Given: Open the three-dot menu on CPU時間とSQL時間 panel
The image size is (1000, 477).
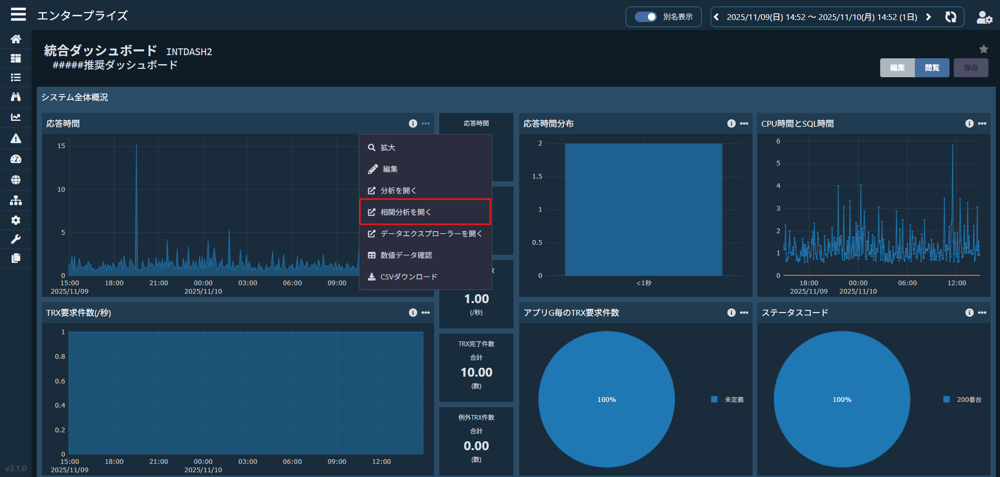Looking at the screenshot, I should (x=982, y=124).
